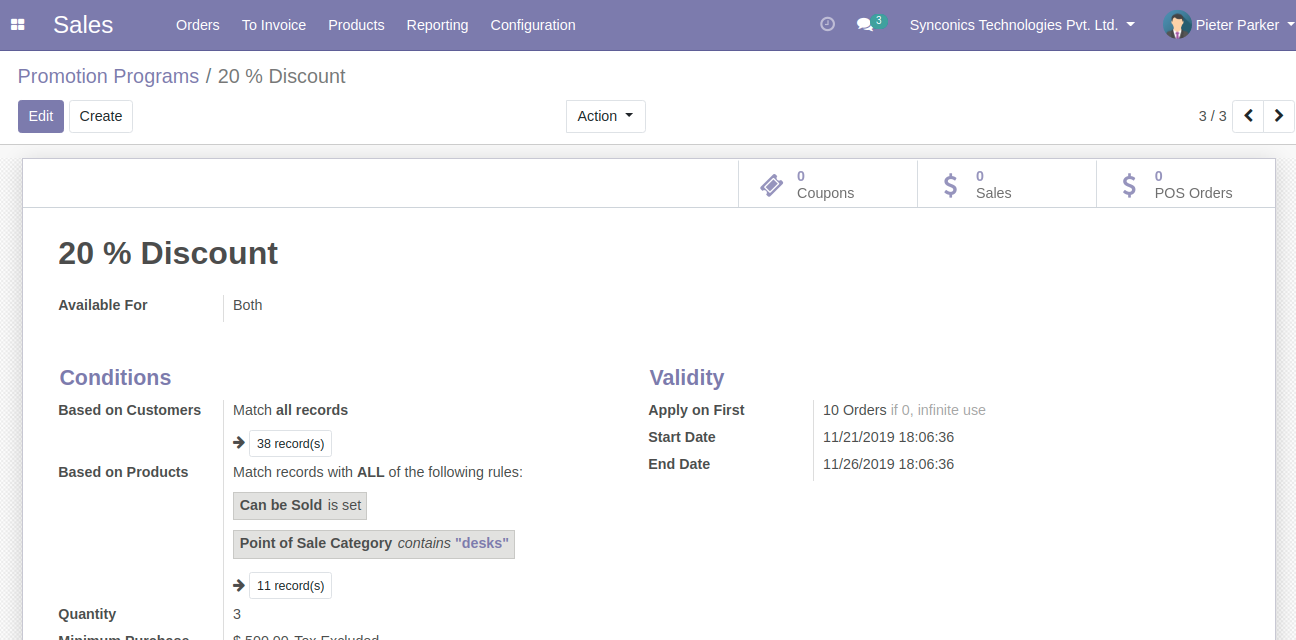Go to next record arrow
This screenshot has height=640, width=1296.
(x=1278, y=116)
